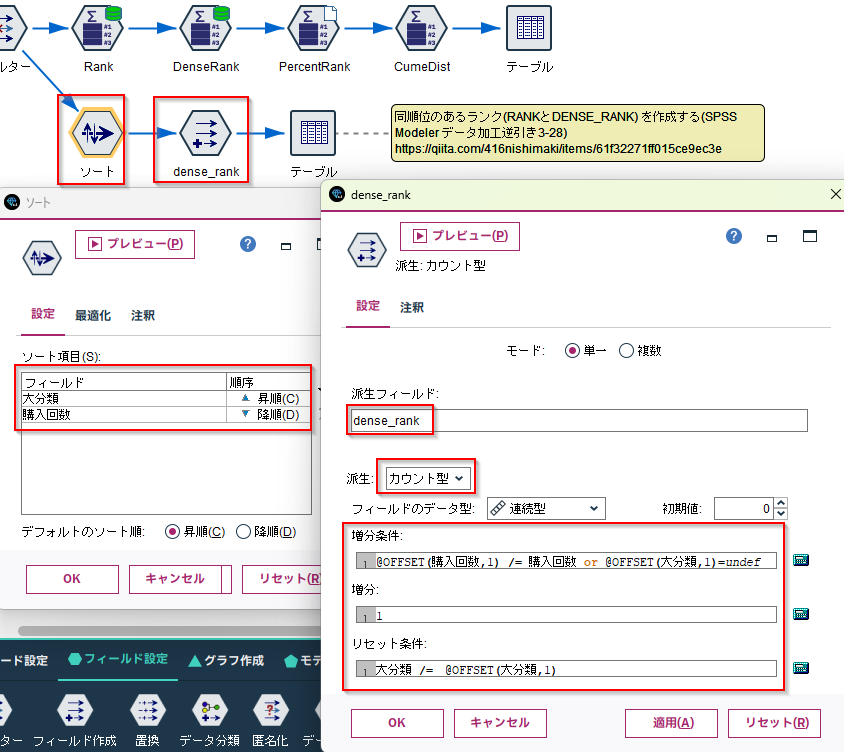Click the 増分条件 expression field

pyautogui.click(x=566, y=560)
